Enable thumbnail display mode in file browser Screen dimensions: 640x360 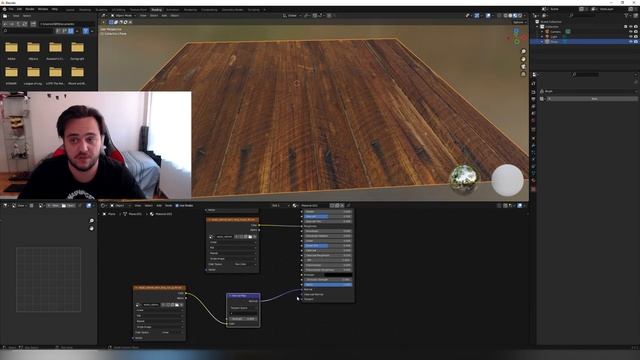click(71, 31)
